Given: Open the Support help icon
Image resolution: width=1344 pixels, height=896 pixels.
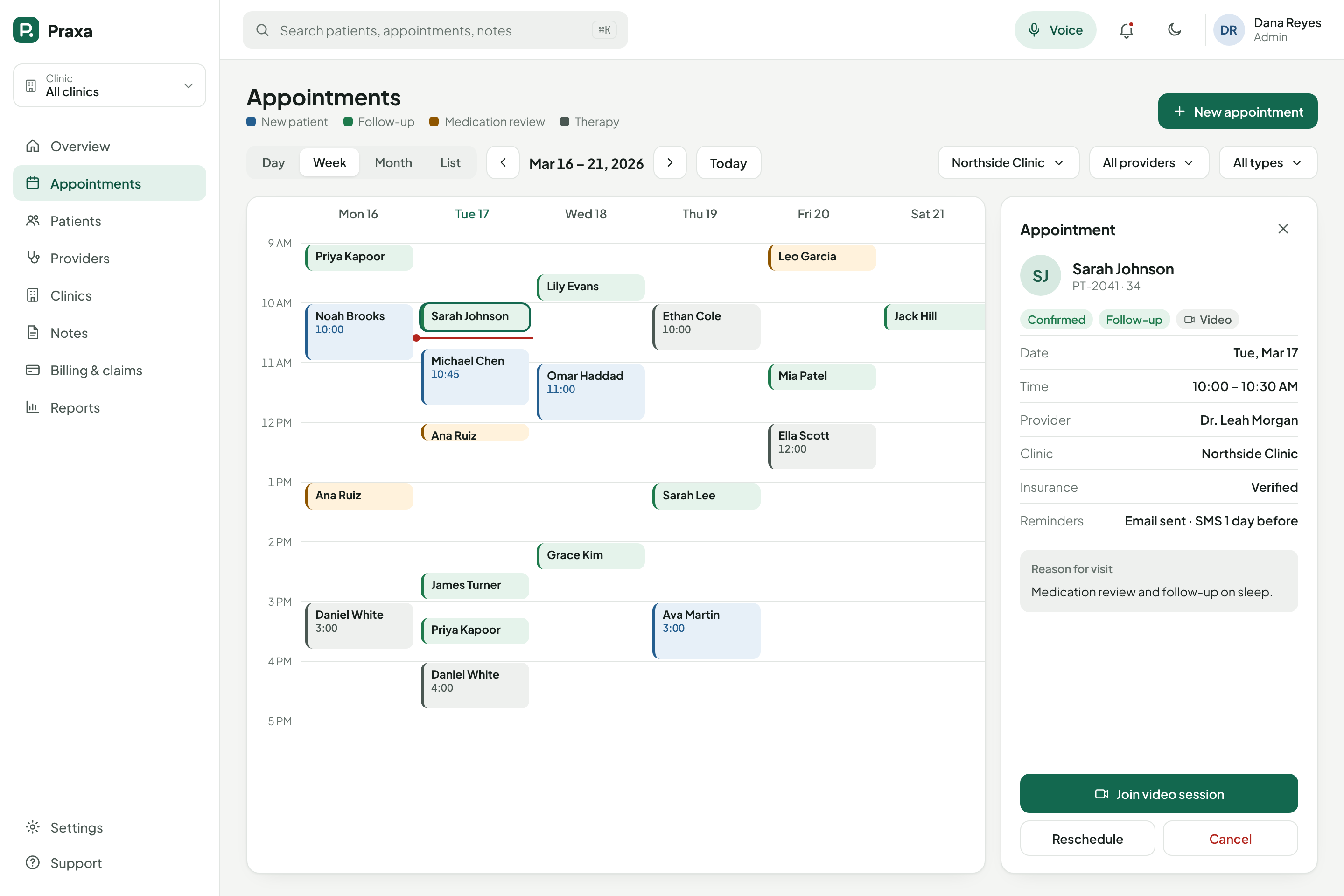Looking at the screenshot, I should click(33, 863).
